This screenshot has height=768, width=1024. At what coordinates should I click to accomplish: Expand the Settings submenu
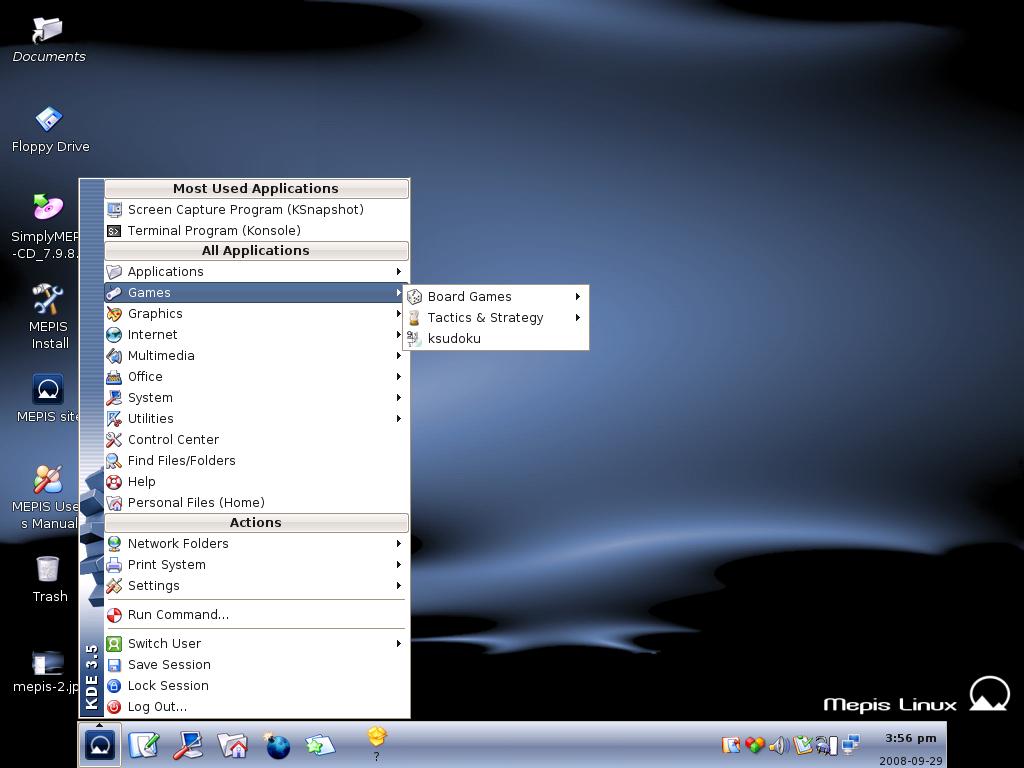257,585
